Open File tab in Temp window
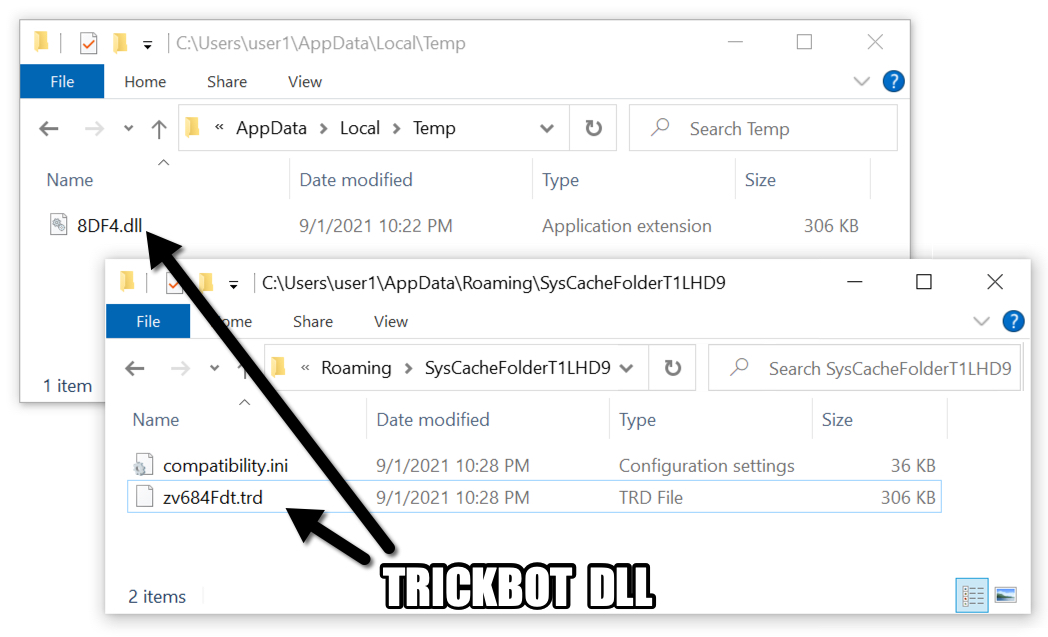1048x637 pixels. click(62, 82)
